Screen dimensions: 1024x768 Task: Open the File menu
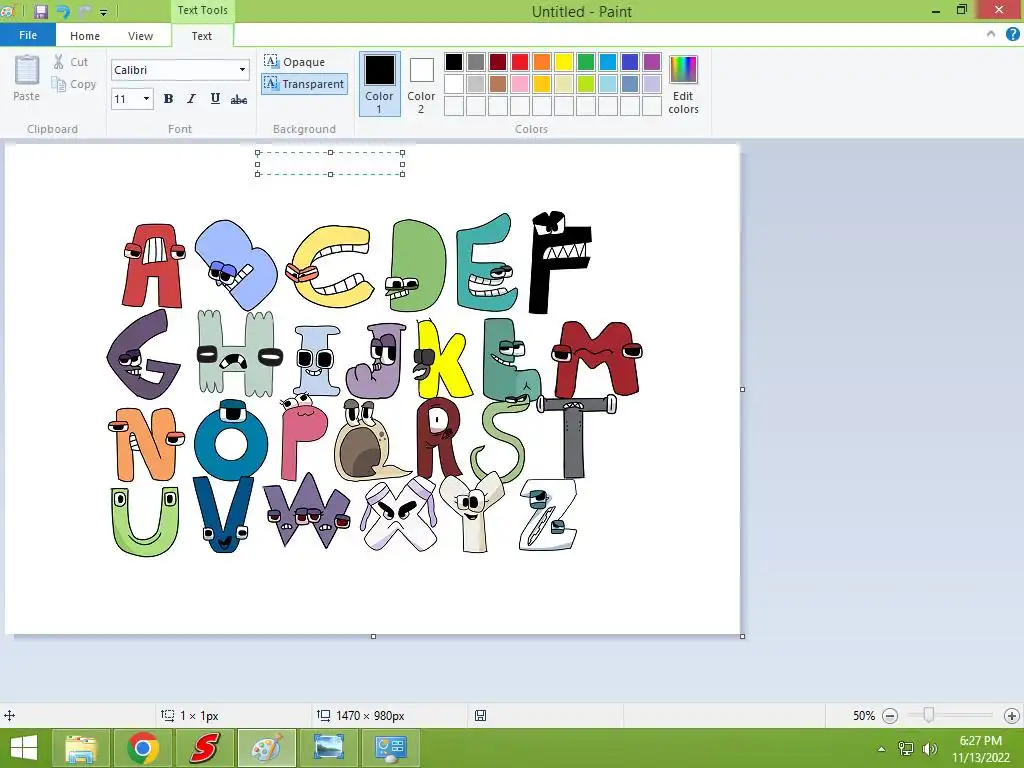27,35
